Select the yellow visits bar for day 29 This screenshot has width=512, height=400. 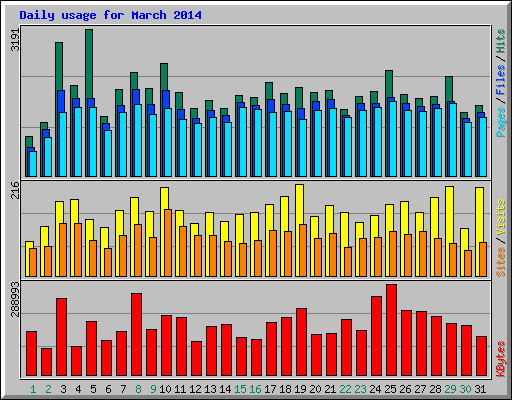tap(450, 215)
